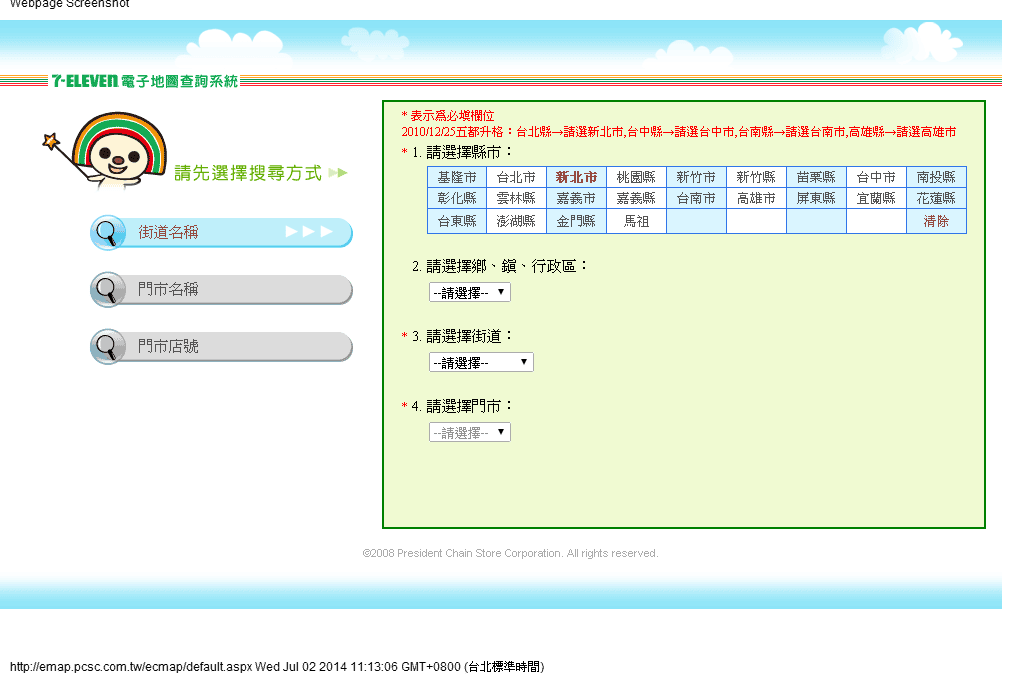Click the magnifier icon on the 門市名稱 button
This screenshot has height=674, width=1024.
pyautogui.click(x=108, y=289)
